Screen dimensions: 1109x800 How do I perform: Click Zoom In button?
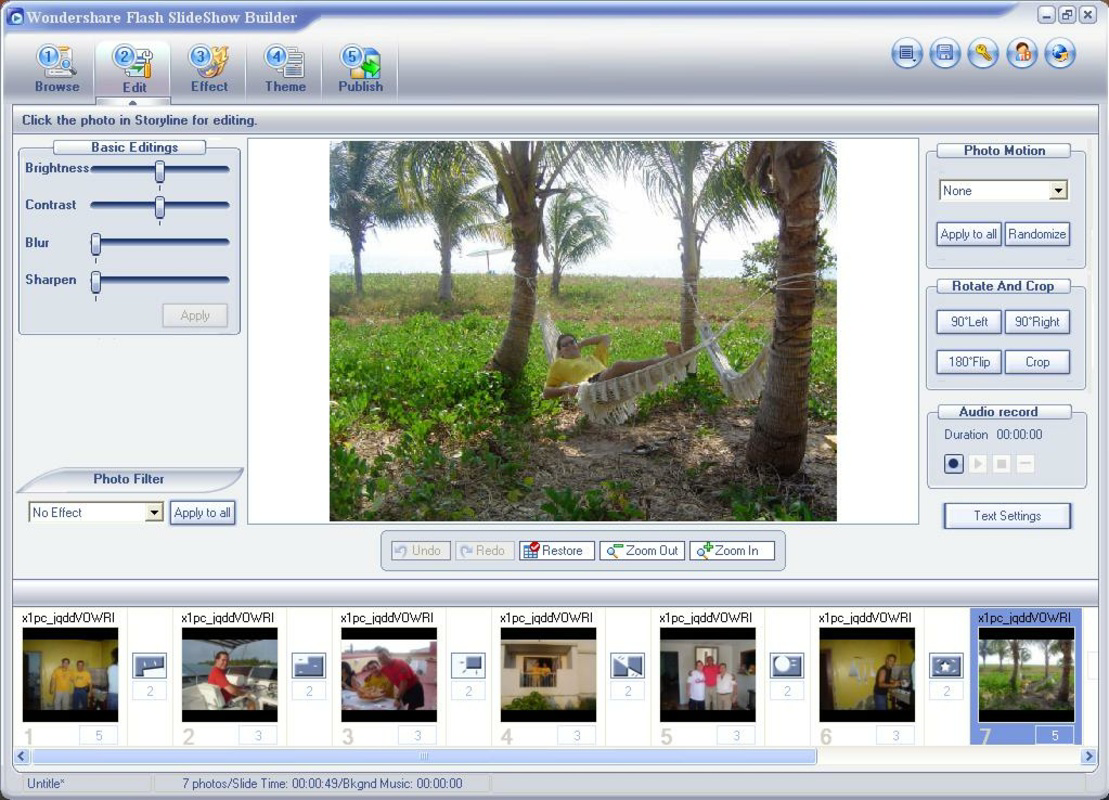coord(731,550)
